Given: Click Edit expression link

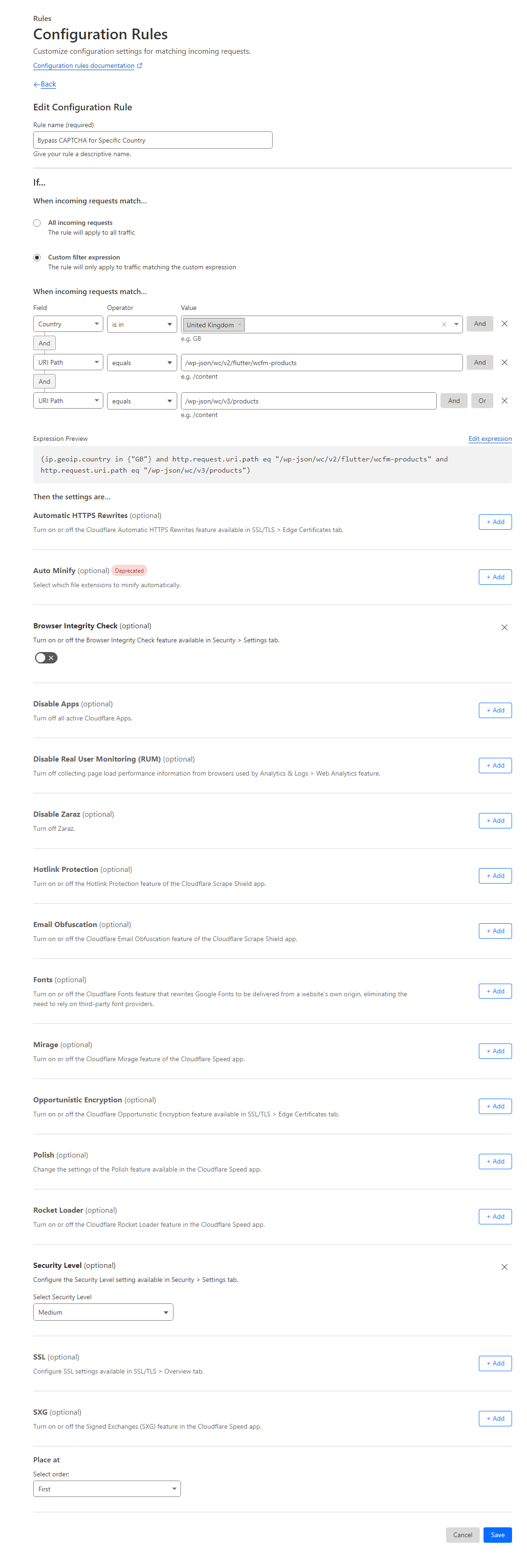Looking at the screenshot, I should point(489,438).
